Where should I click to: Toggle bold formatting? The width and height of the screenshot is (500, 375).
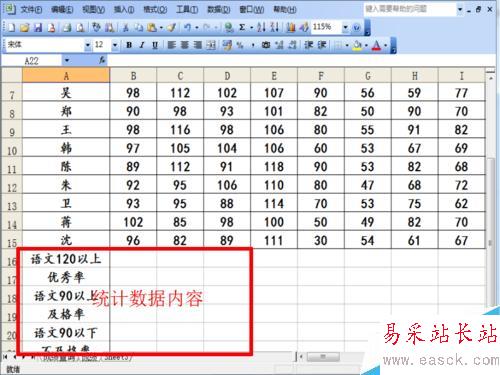[129, 45]
